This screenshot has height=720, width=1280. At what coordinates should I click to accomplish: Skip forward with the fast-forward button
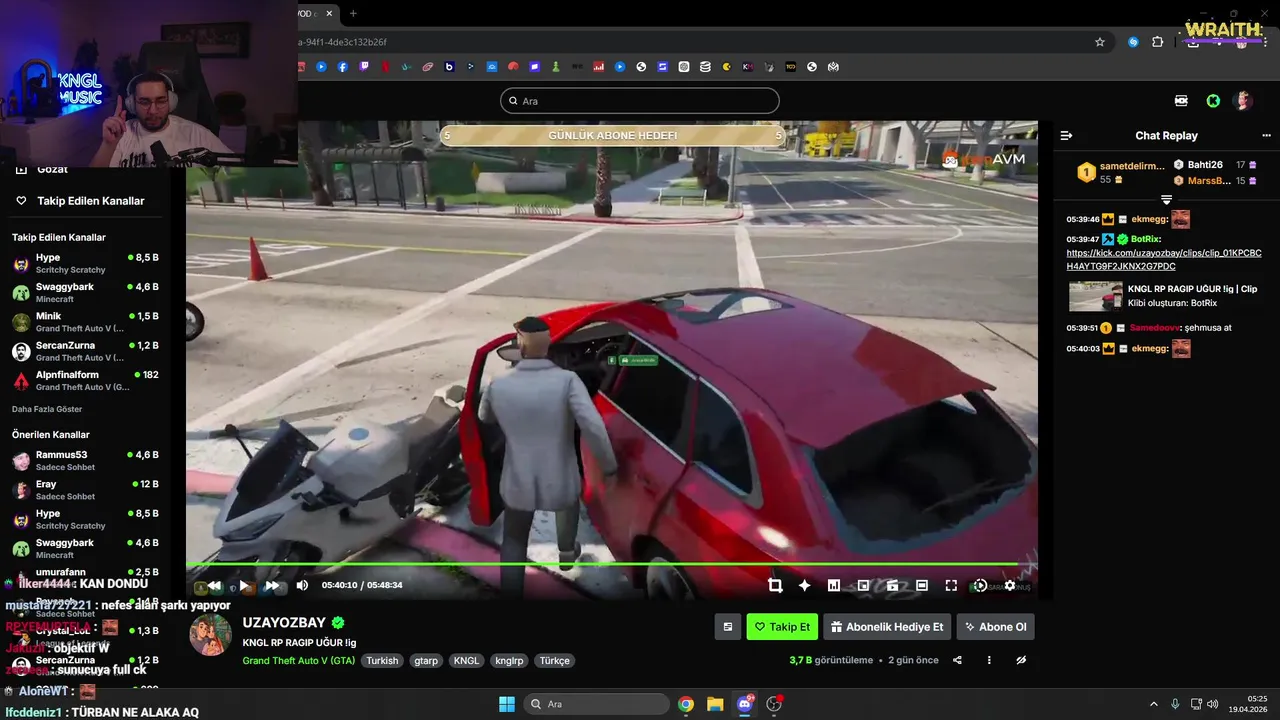[272, 586]
